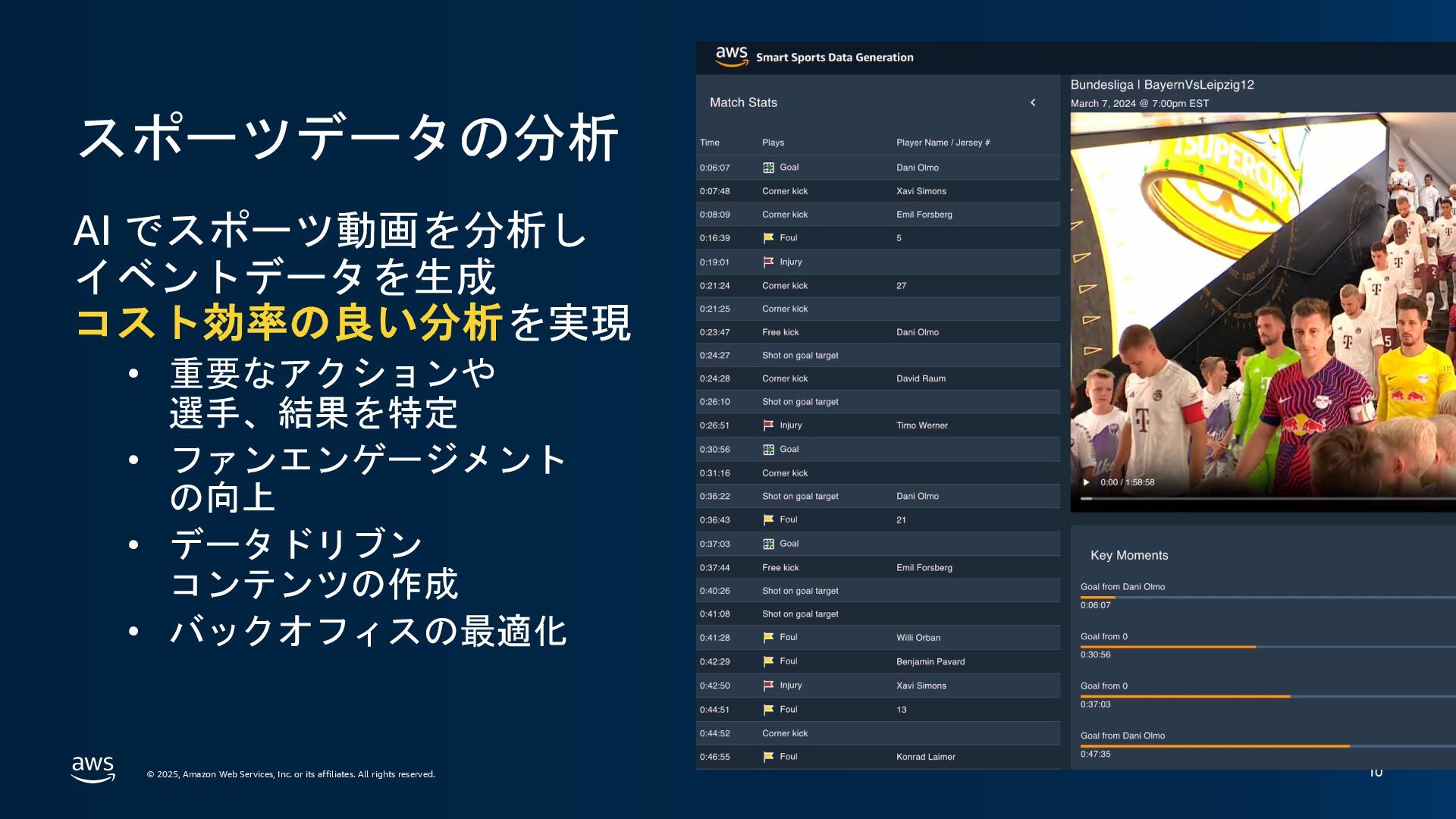This screenshot has width=1456, height=819.
Task: Select Shot on goal target at 0:26:10
Action: [878, 402]
